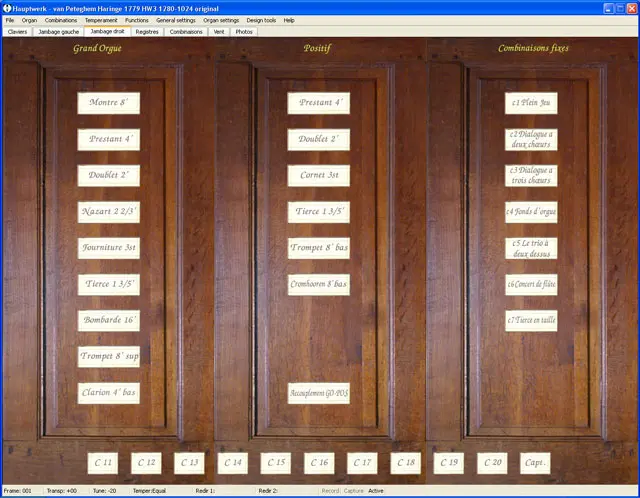Choose the c7 Tierce en taille combination
The height and width of the screenshot is (498, 640).
[530, 320]
